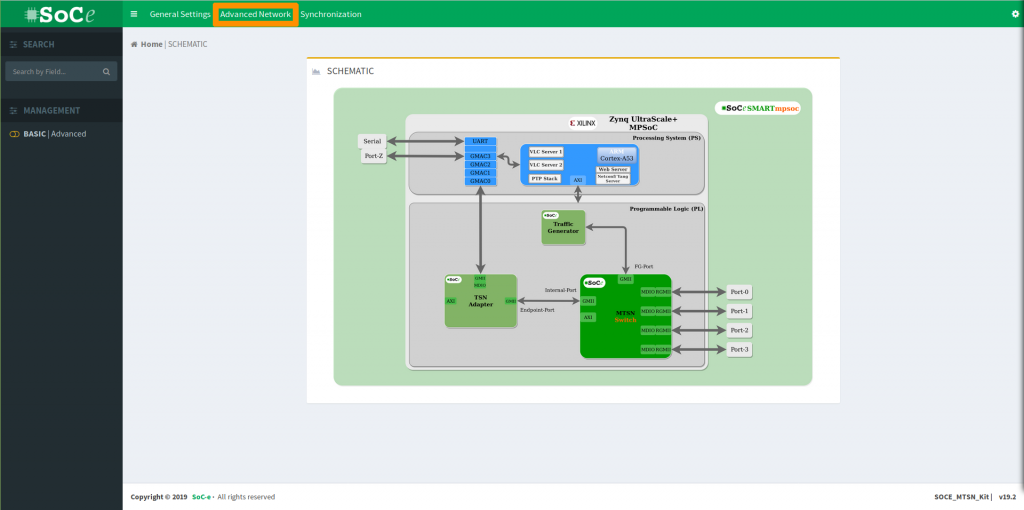Click the SoC-e link in footer
The image size is (1024, 510).
(201, 497)
